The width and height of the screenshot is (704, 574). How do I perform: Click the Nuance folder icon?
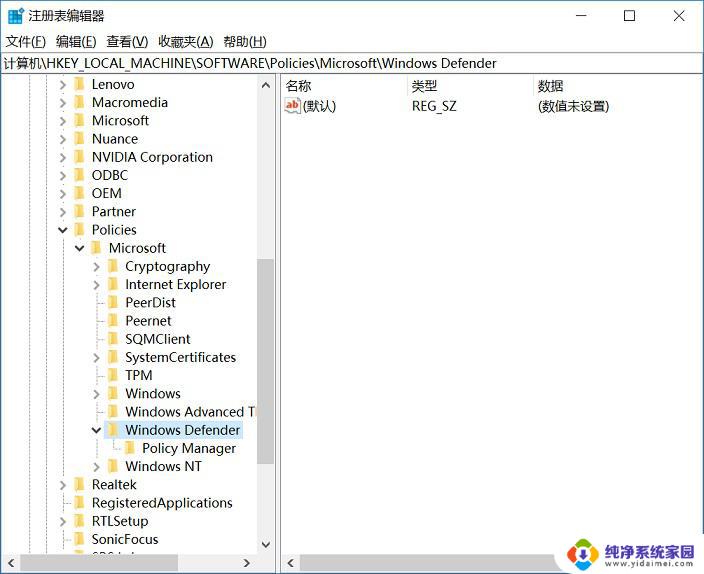coord(79,139)
